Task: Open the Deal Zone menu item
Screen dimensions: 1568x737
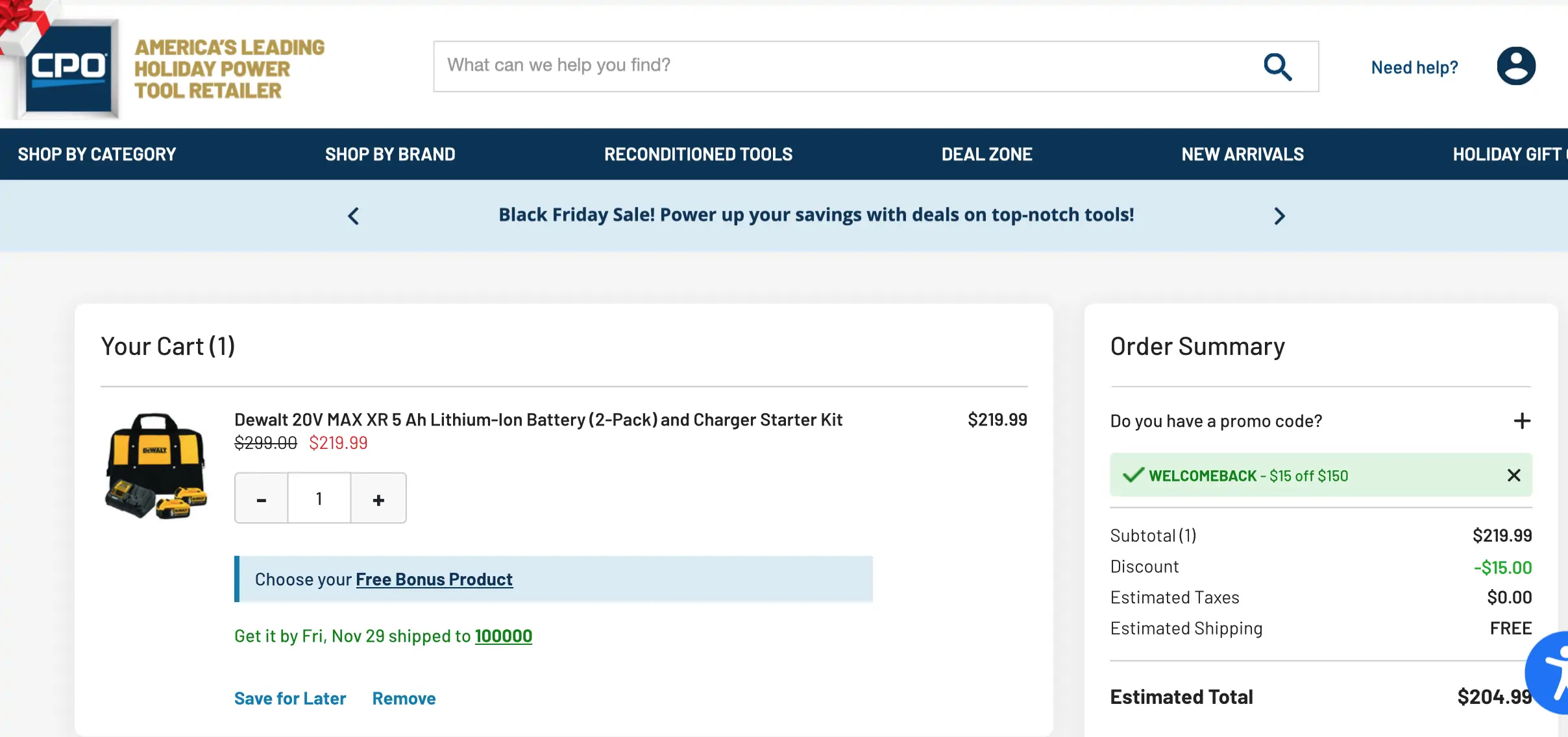Action: coord(986,154)
